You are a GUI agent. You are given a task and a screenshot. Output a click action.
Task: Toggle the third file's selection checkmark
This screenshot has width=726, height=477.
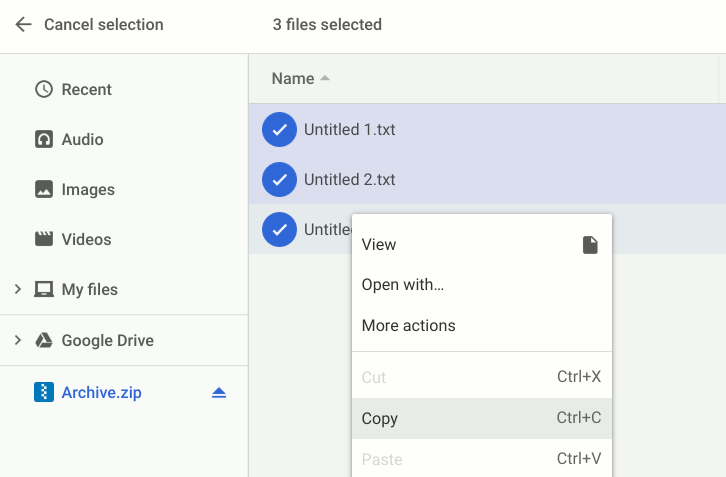pyautogui.click(x=279, y=229)
